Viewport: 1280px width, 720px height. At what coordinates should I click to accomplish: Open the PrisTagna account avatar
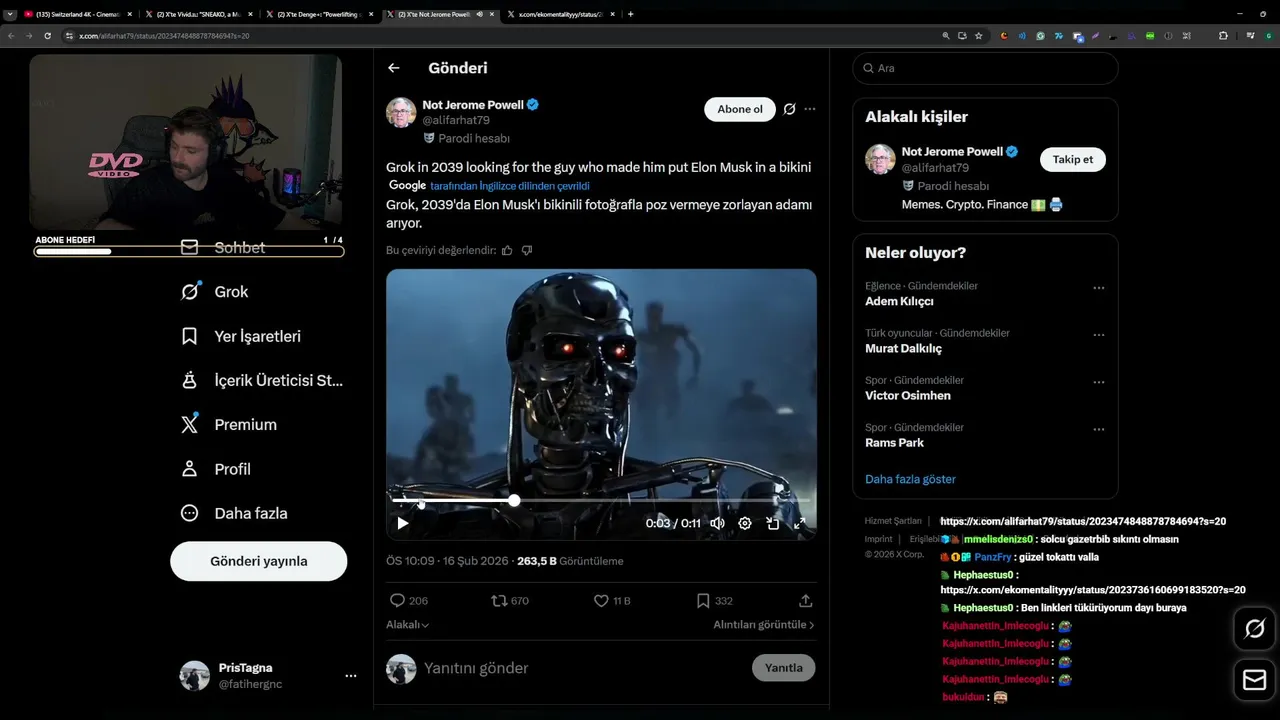[194, 676]
